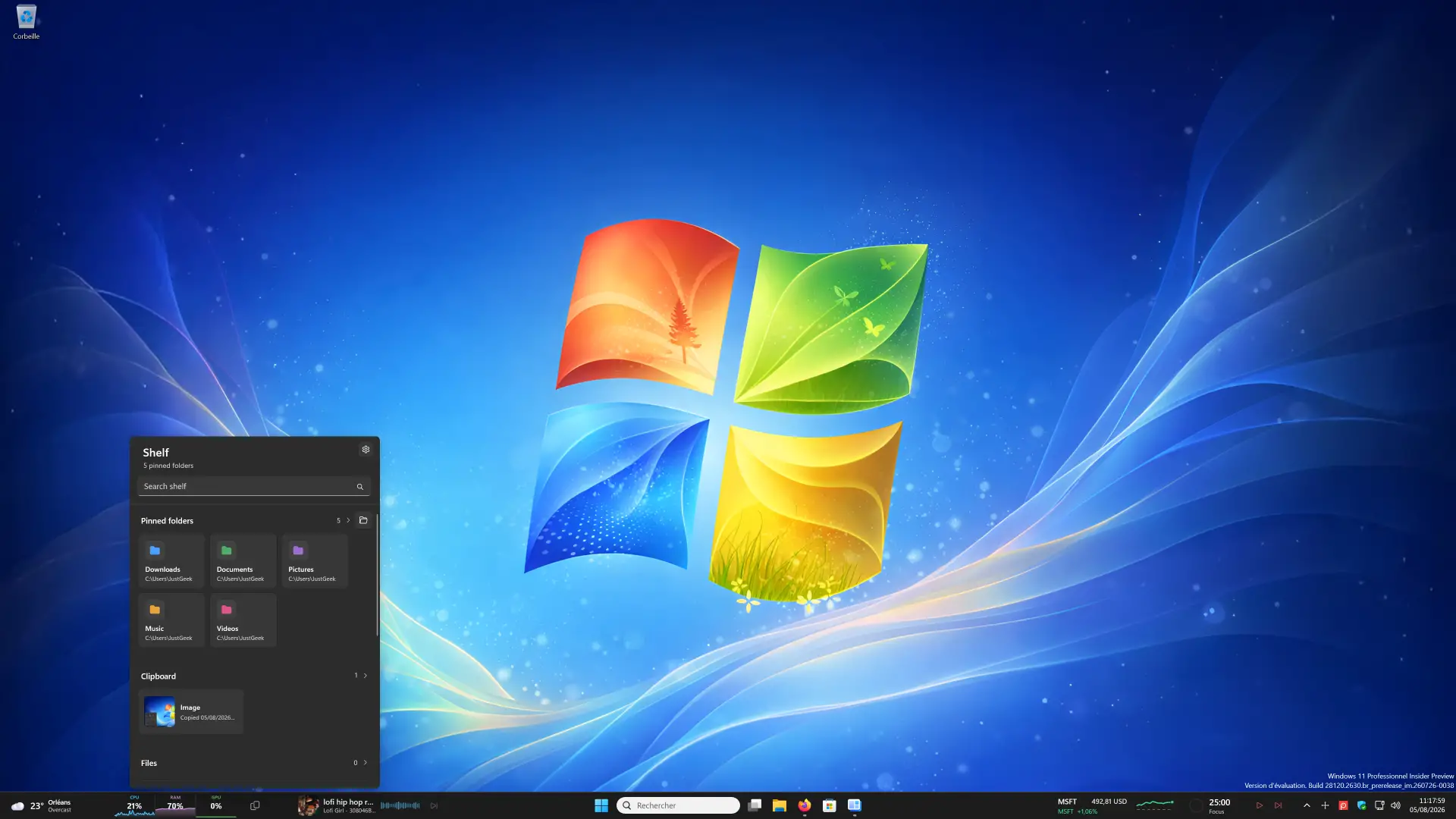Open the Downloads pinned folder

171,561
